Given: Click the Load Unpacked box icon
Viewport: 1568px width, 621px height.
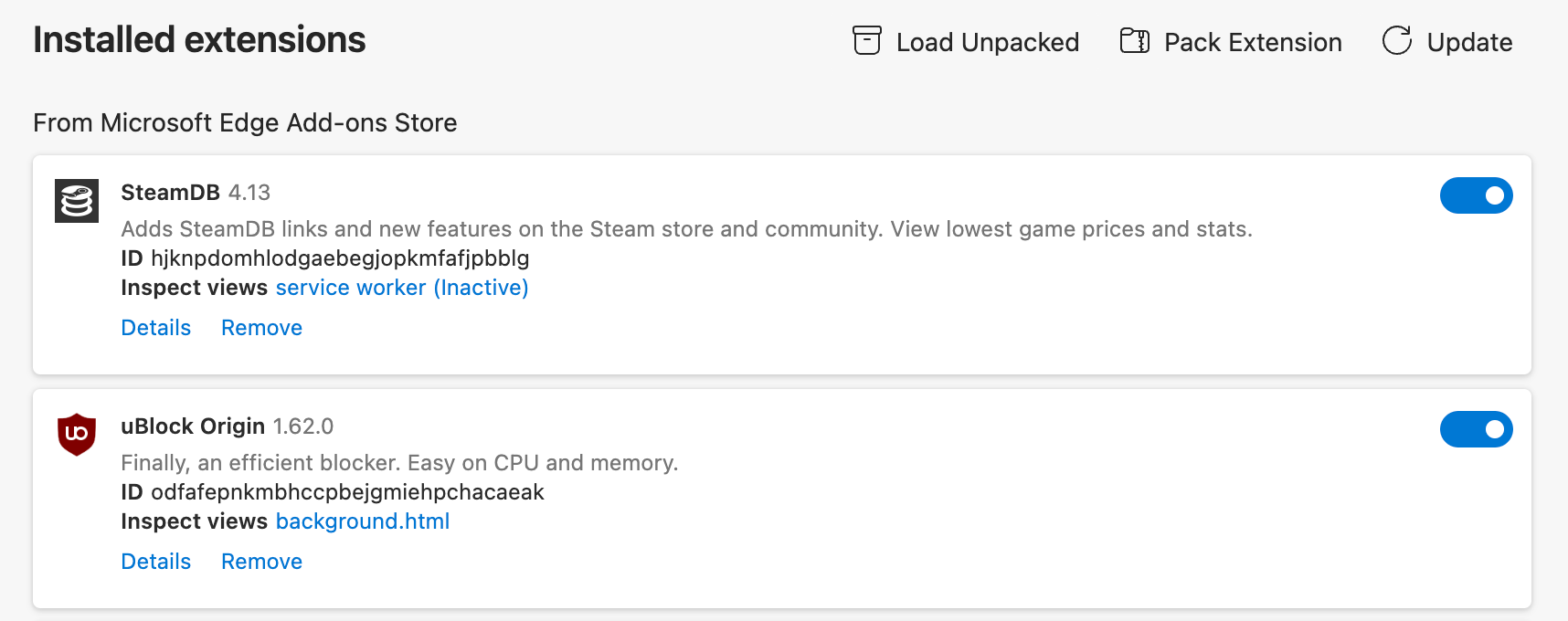Looking at the screenshot, I should [x=866, y=41].
